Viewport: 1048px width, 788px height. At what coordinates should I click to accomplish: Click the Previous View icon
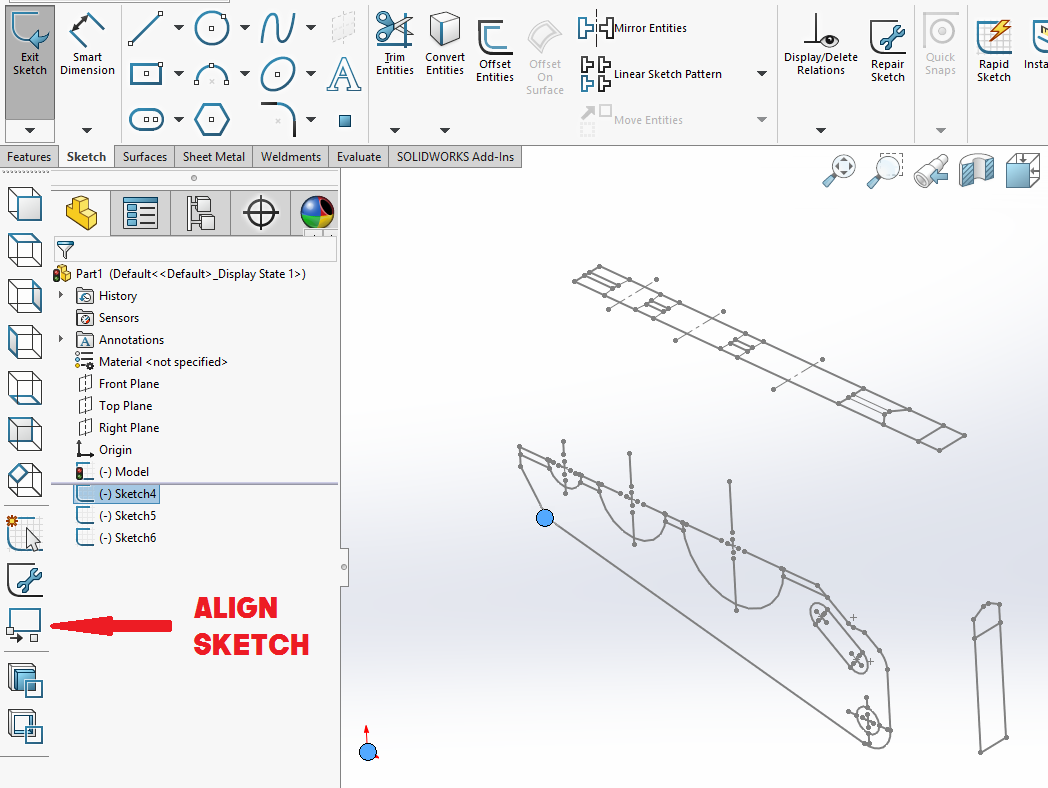pos(931,170)
